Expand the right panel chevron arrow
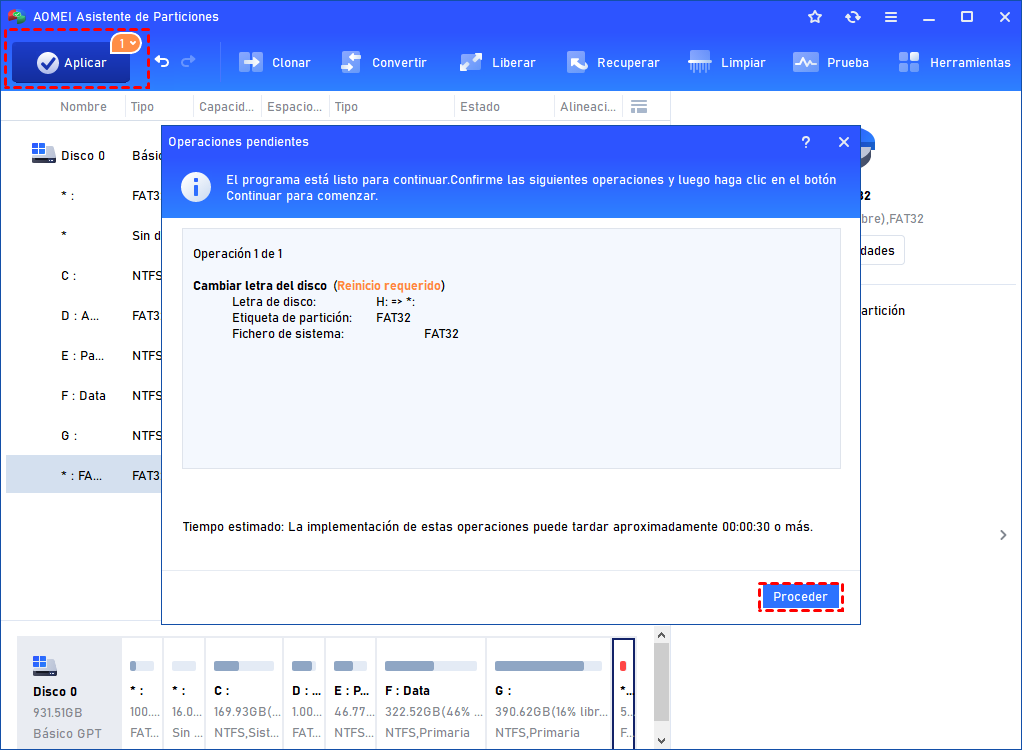The height and width of the screenshot is (750, 1022). pyautogui.click(x=1003, y=535)
